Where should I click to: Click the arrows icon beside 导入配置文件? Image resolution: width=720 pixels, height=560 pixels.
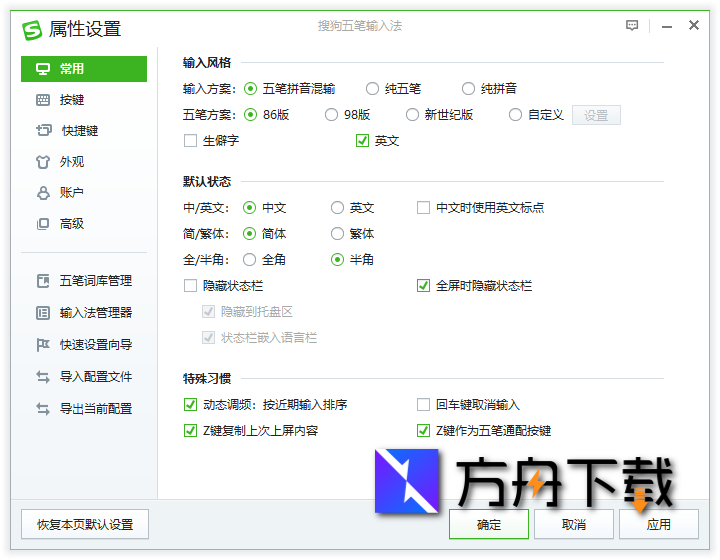(x=43, y=377)
